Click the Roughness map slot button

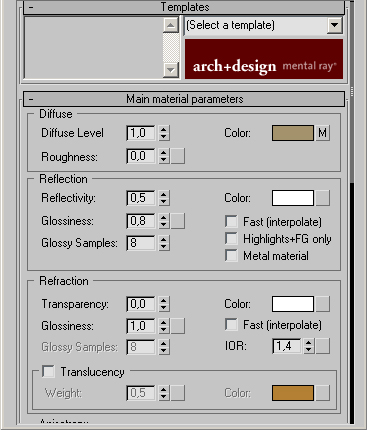pyautogui.click(x=178, y=156)
